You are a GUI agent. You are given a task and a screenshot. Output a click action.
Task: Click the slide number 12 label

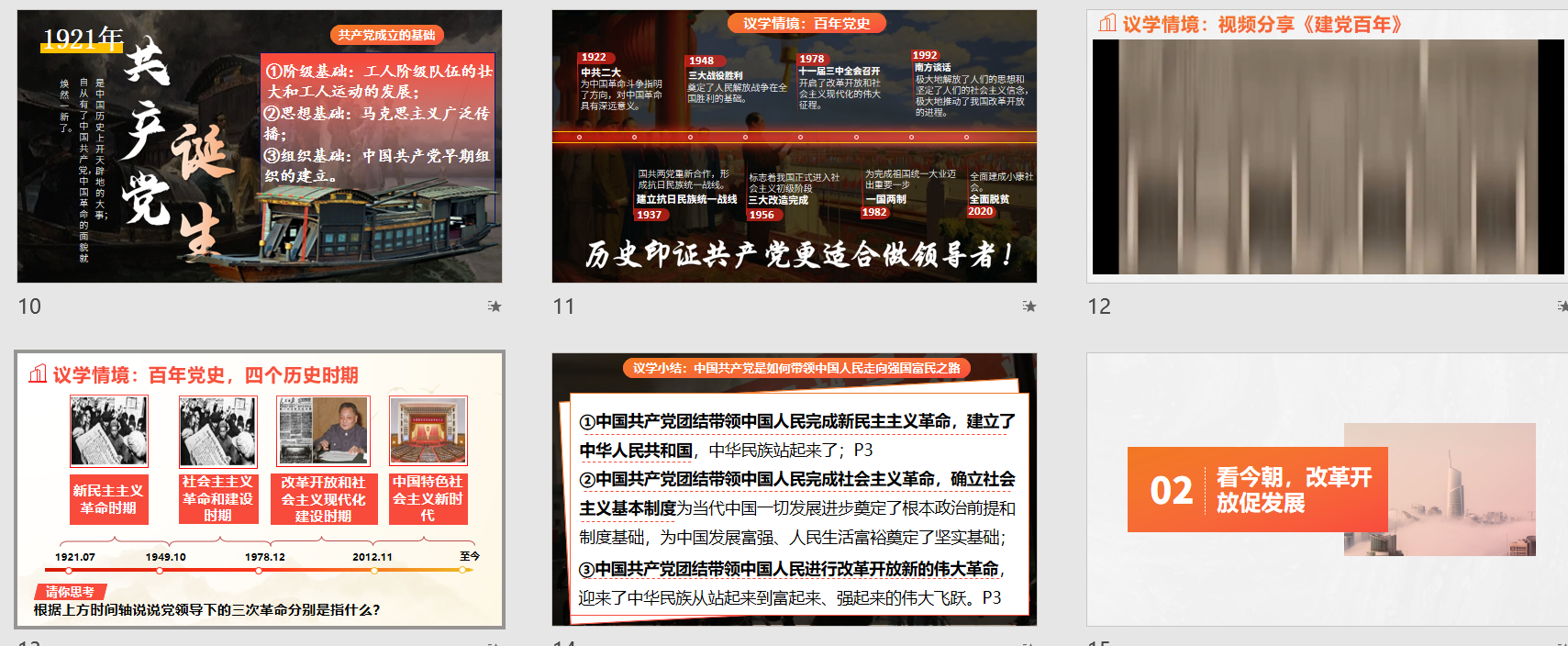tap(1098, 306)
